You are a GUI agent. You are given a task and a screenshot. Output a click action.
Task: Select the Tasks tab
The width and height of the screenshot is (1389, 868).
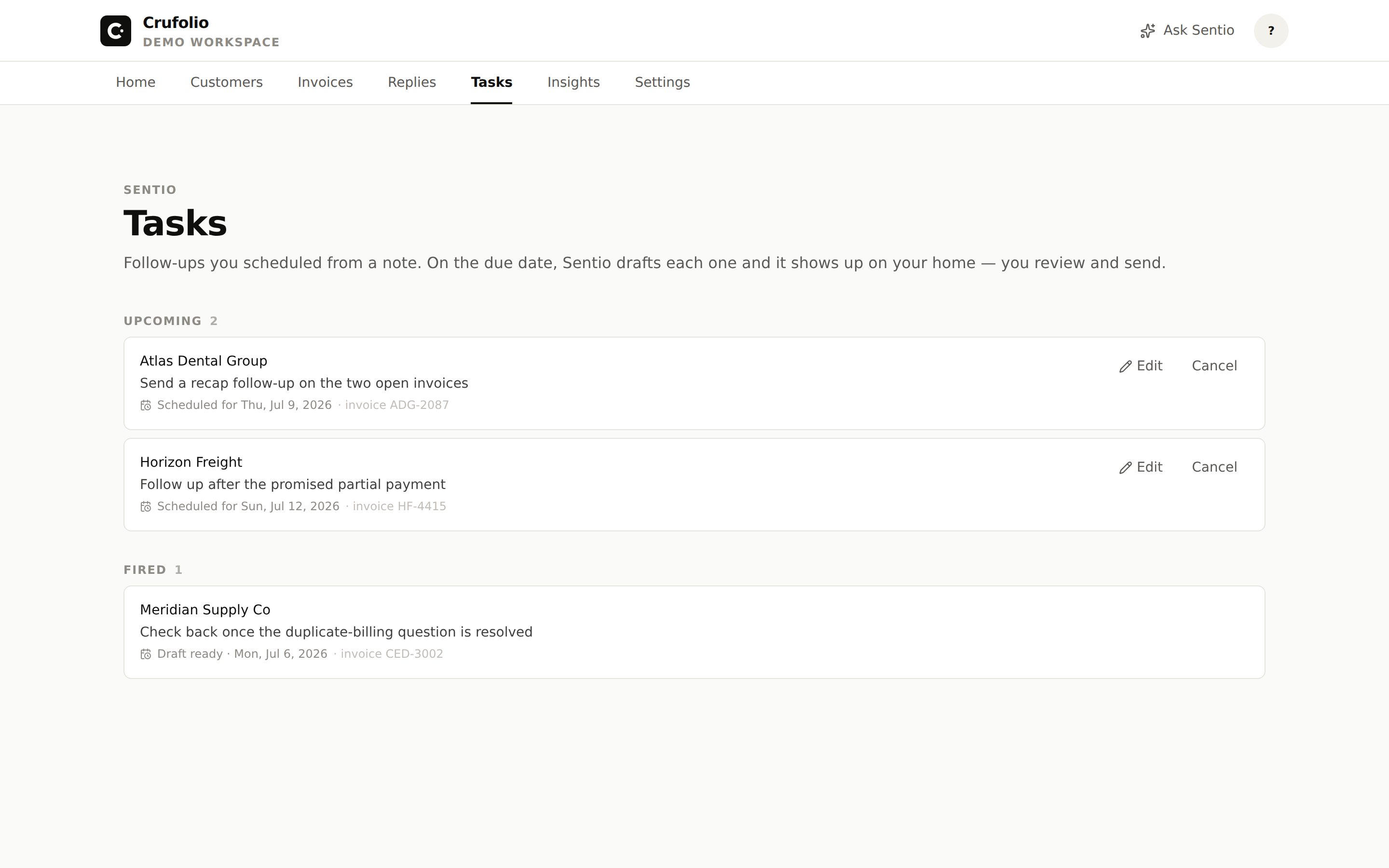(491, 82)
